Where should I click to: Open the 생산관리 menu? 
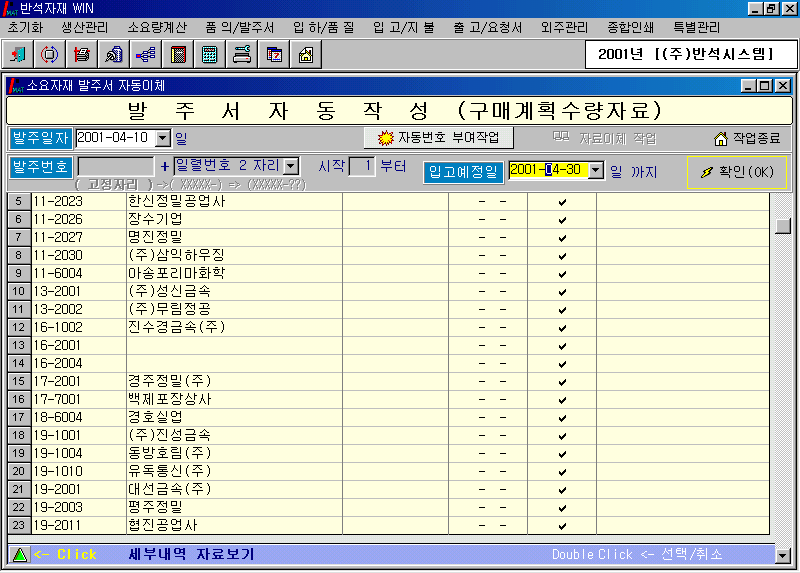84,27
